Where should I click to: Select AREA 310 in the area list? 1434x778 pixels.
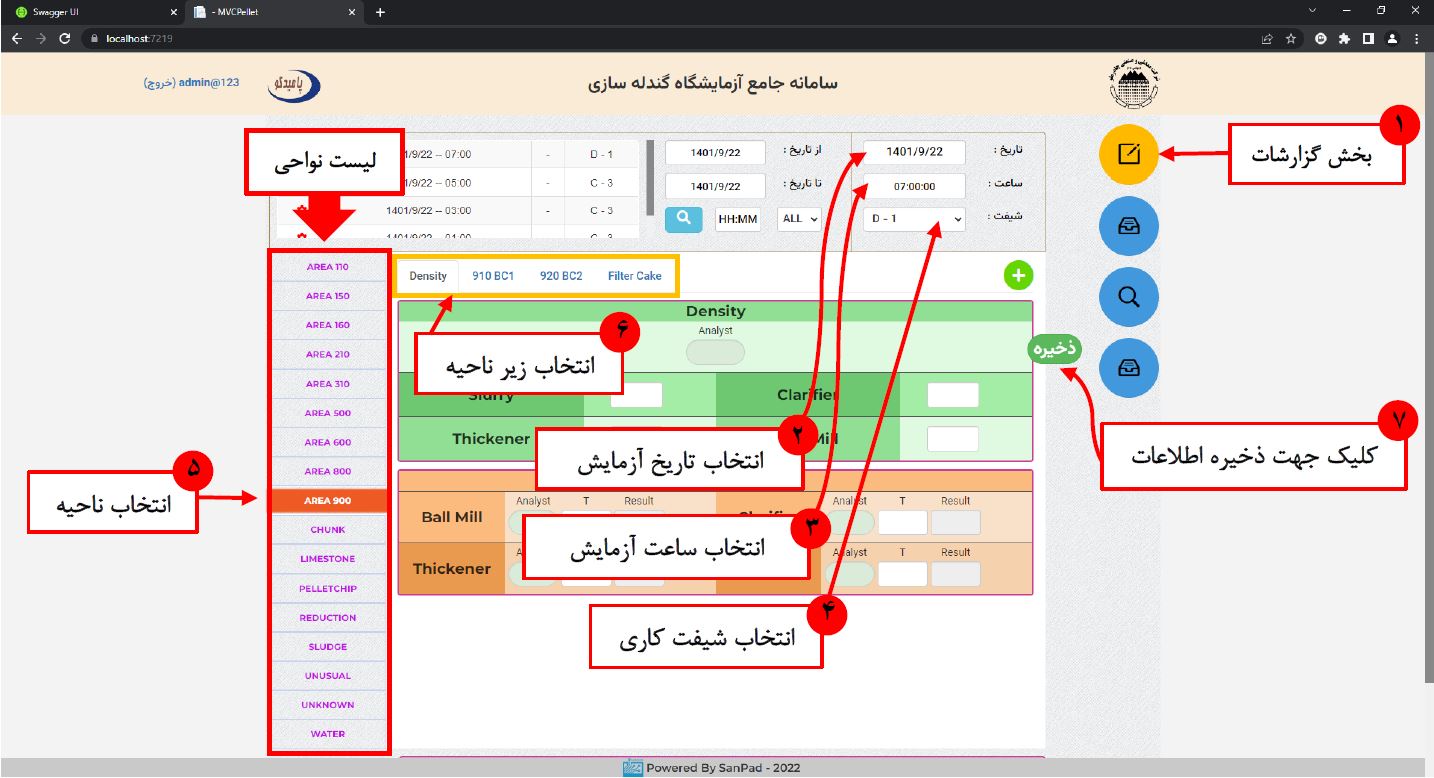coord(327,384)
